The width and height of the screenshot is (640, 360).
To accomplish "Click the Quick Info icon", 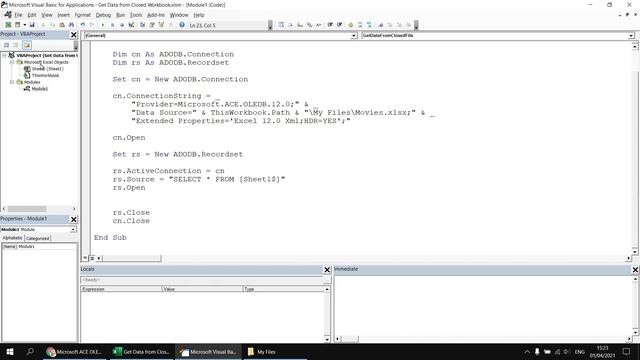I will (x=300, y=25).
